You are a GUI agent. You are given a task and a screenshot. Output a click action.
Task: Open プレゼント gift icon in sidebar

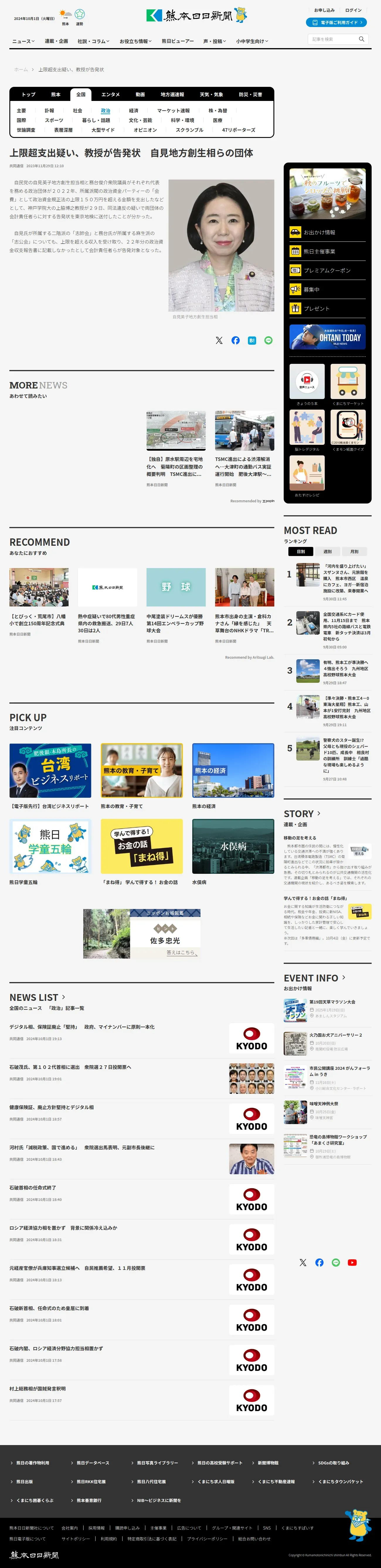tap(295, 308)
